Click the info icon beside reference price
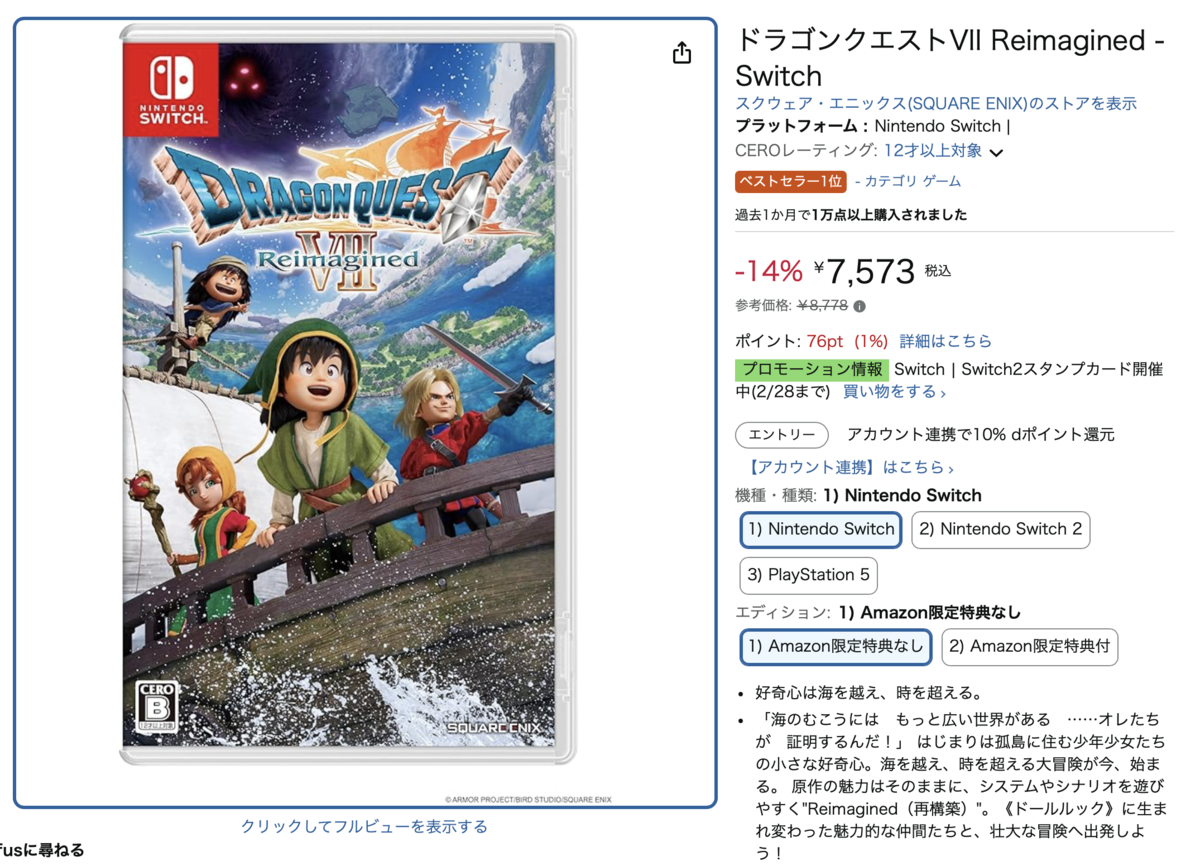 pyautogui.click(x=860, y=306)
